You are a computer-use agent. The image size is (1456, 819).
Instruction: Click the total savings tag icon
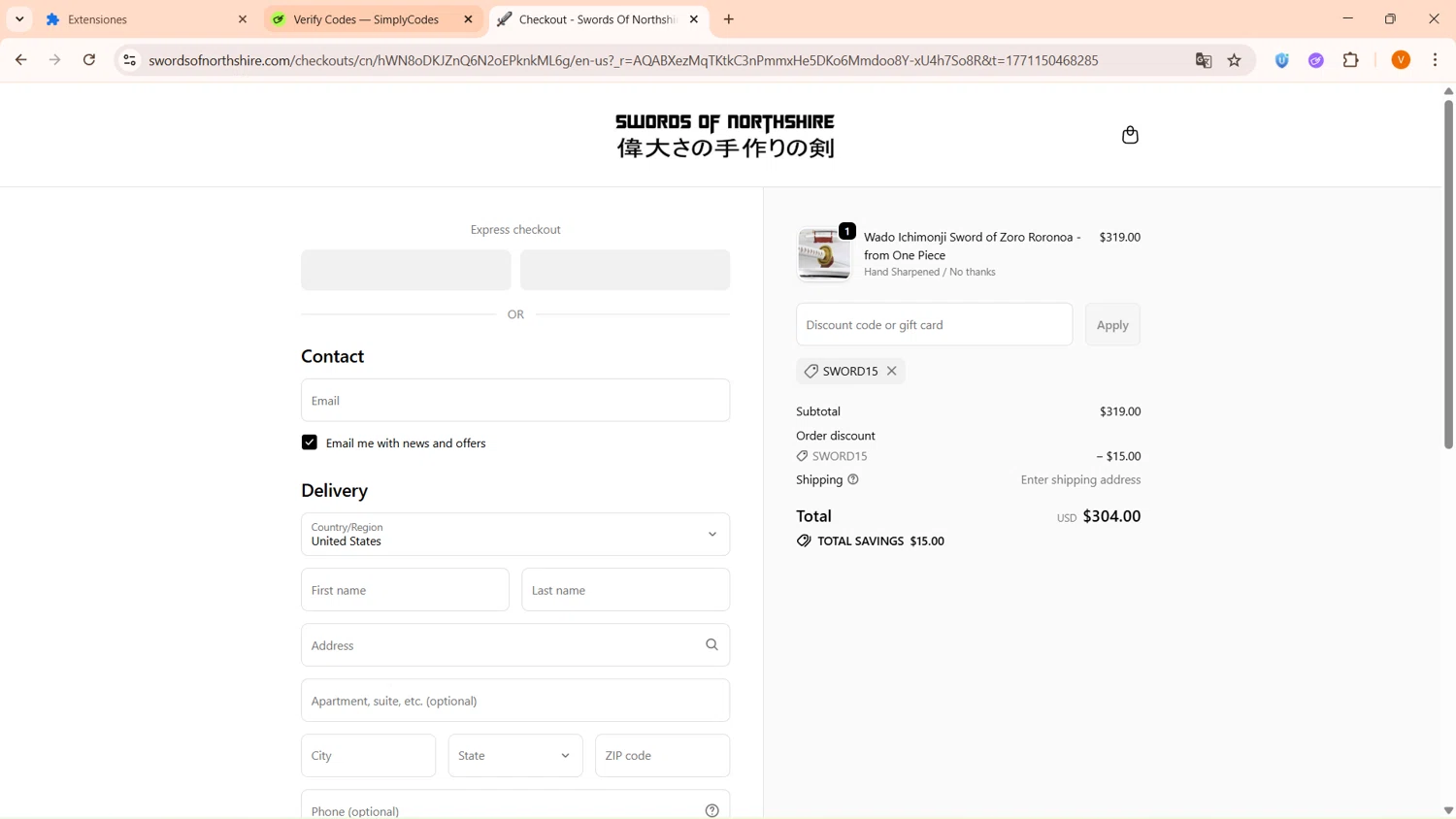point(804,541)
